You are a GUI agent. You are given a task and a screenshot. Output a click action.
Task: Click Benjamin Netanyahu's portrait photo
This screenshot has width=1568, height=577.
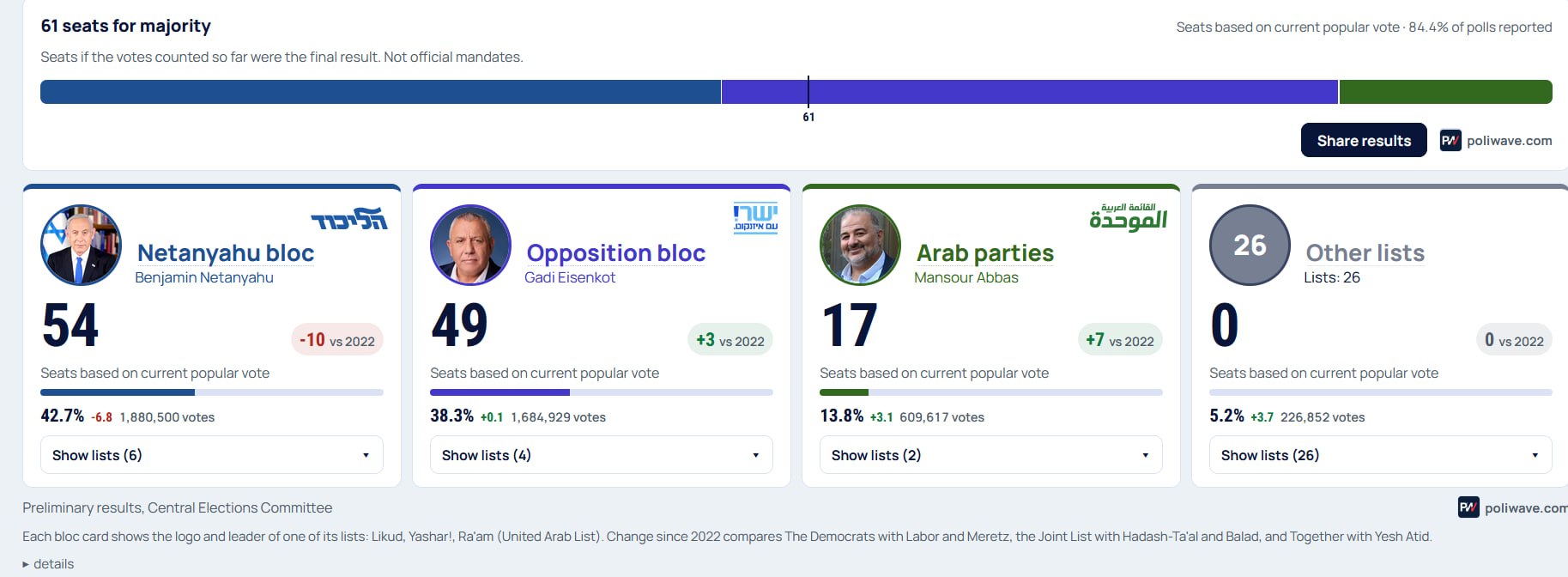click(x=82, y=246)
